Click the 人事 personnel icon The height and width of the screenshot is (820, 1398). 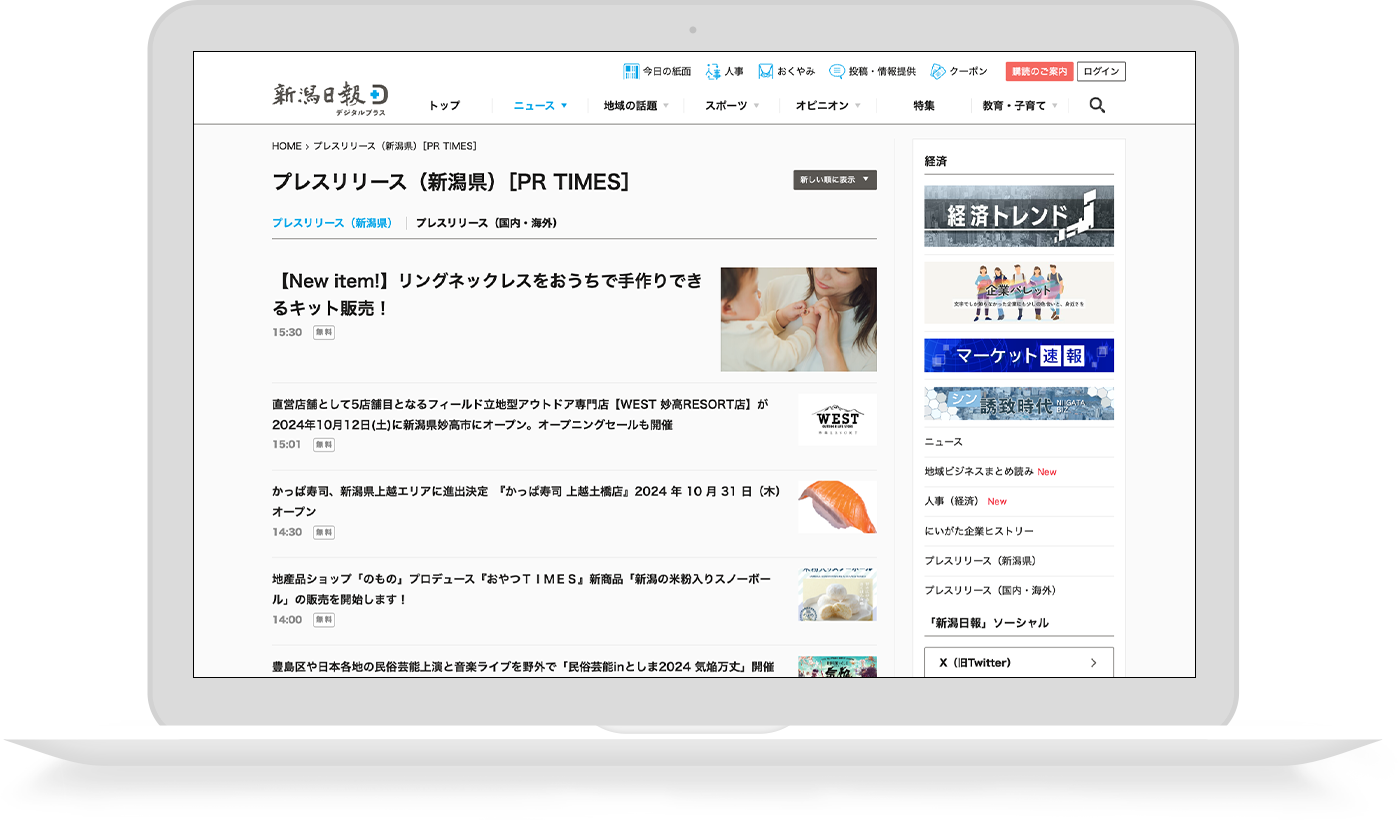pos(713,72)
